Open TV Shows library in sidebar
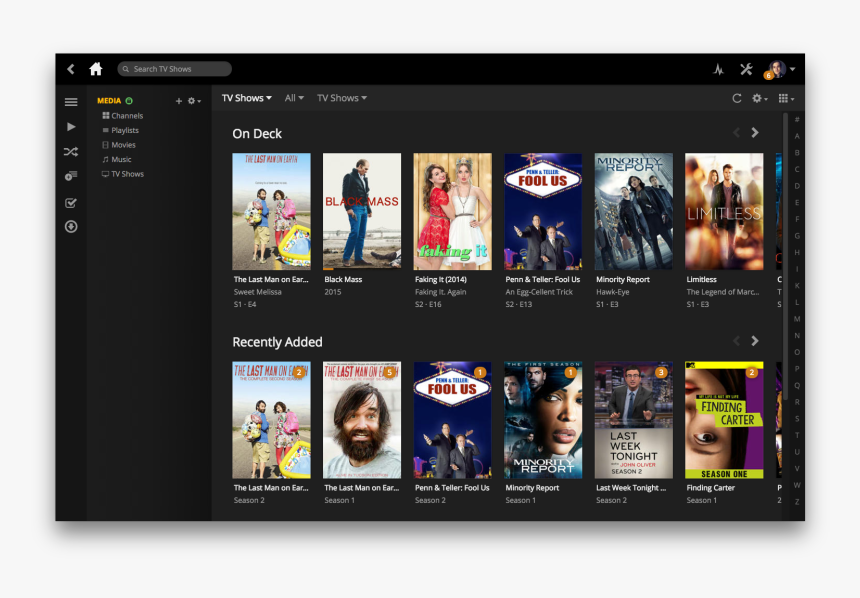 (x=123, y=174)
